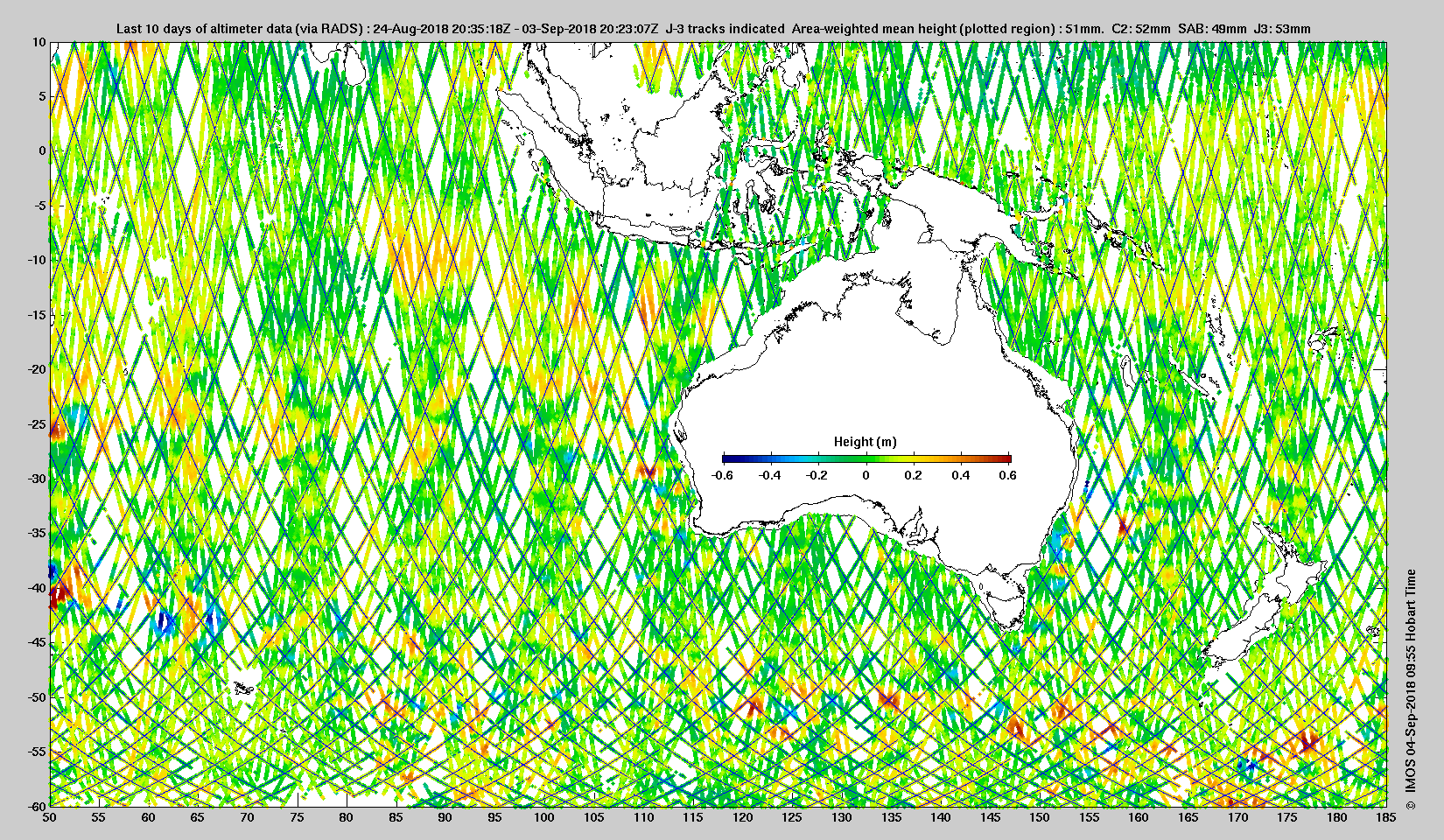The height and width of the screenshot is (840, 1444).
Task: Click the "SAB: 49mm" value in title
Action: (x=1212, y=29)
